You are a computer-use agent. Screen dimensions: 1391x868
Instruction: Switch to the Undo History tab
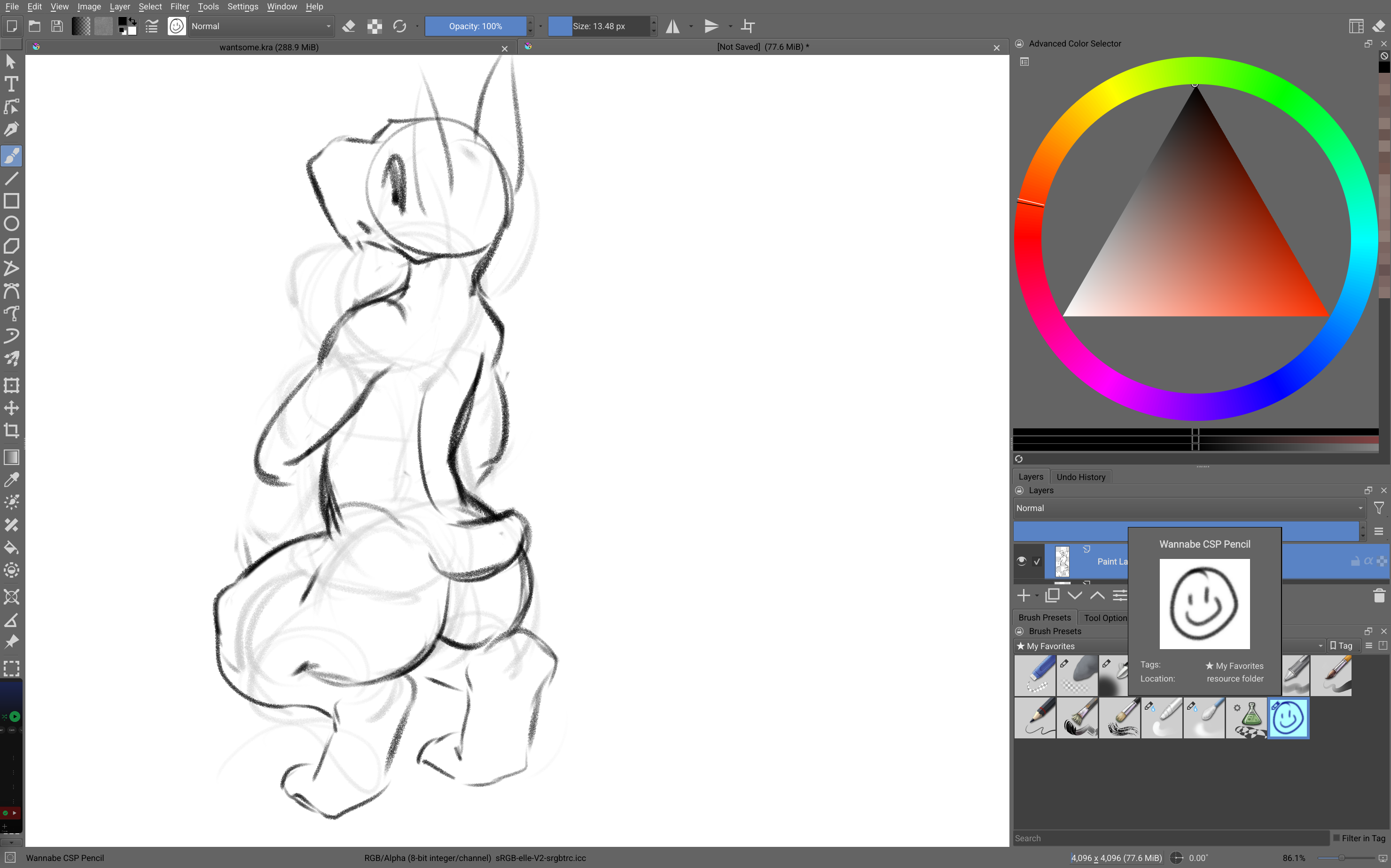[1080, 477]
